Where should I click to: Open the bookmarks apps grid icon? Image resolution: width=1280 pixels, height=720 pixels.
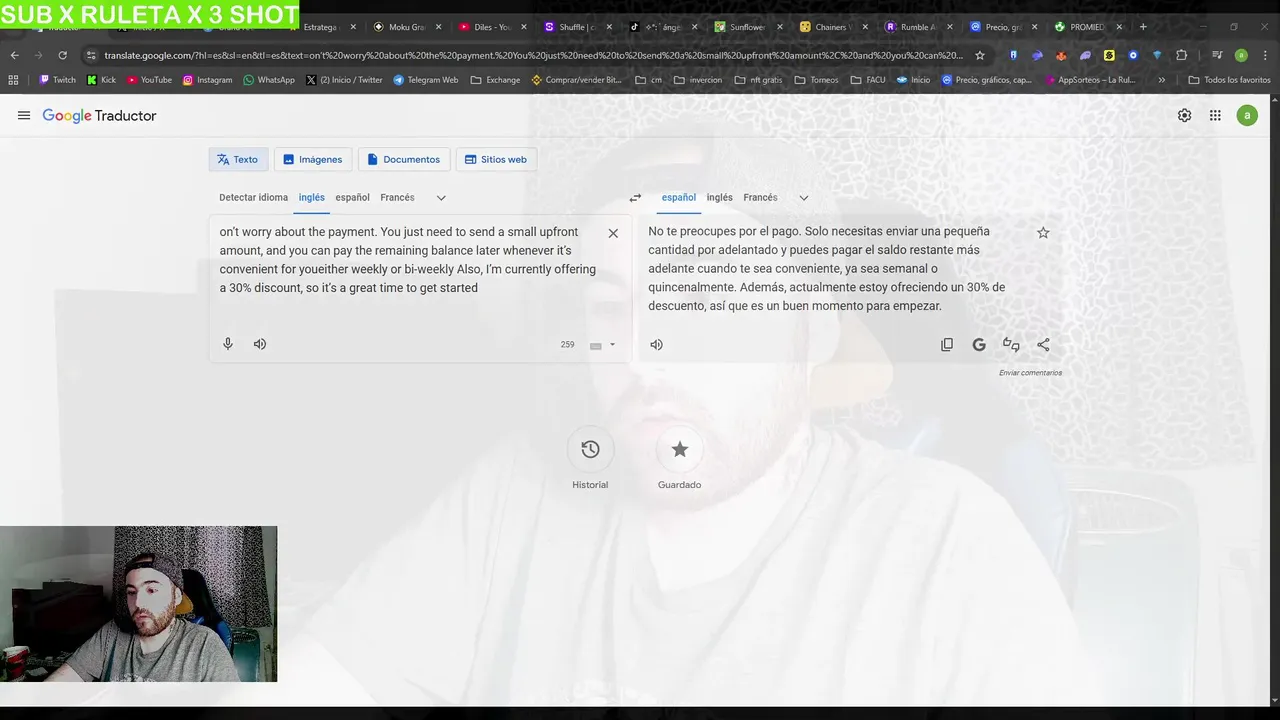[x=13, y=80]
